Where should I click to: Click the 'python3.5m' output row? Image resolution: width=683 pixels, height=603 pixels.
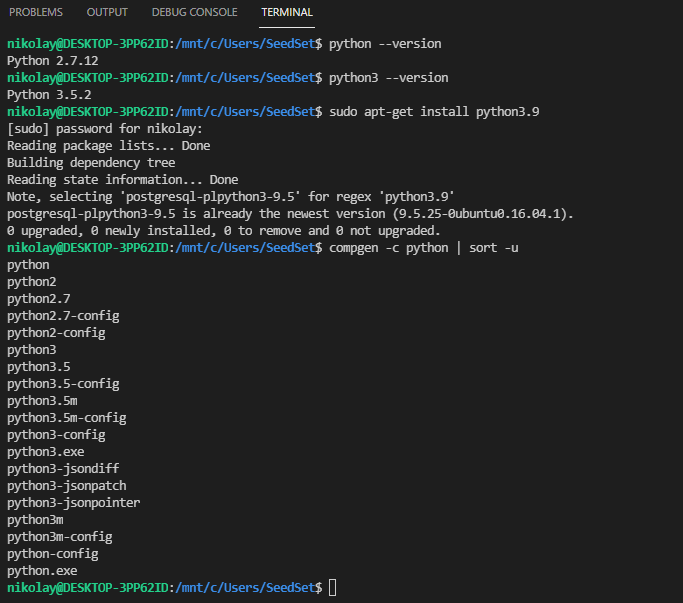tap(42, 400)
